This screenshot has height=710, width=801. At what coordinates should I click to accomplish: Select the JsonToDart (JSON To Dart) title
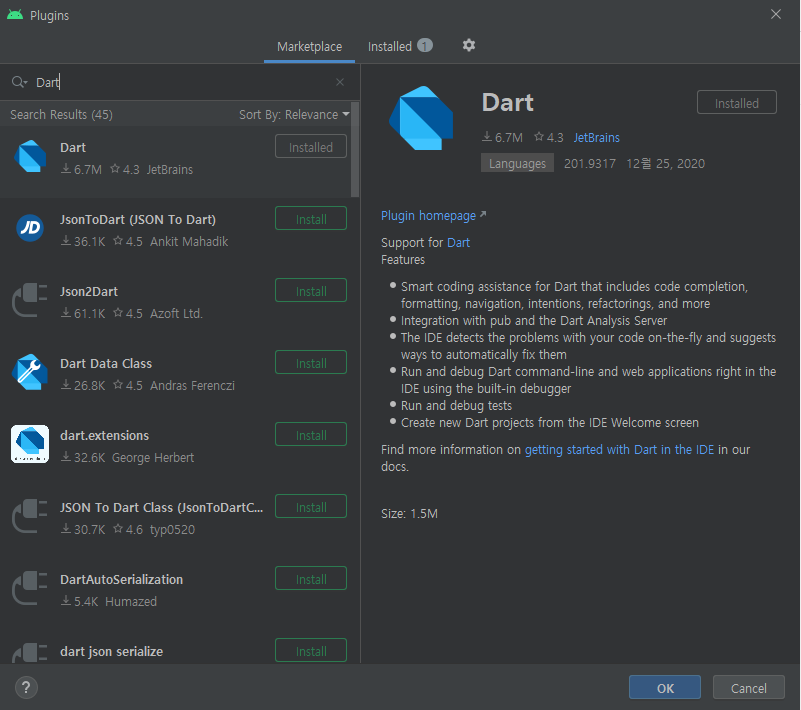[x=138, y=220]
